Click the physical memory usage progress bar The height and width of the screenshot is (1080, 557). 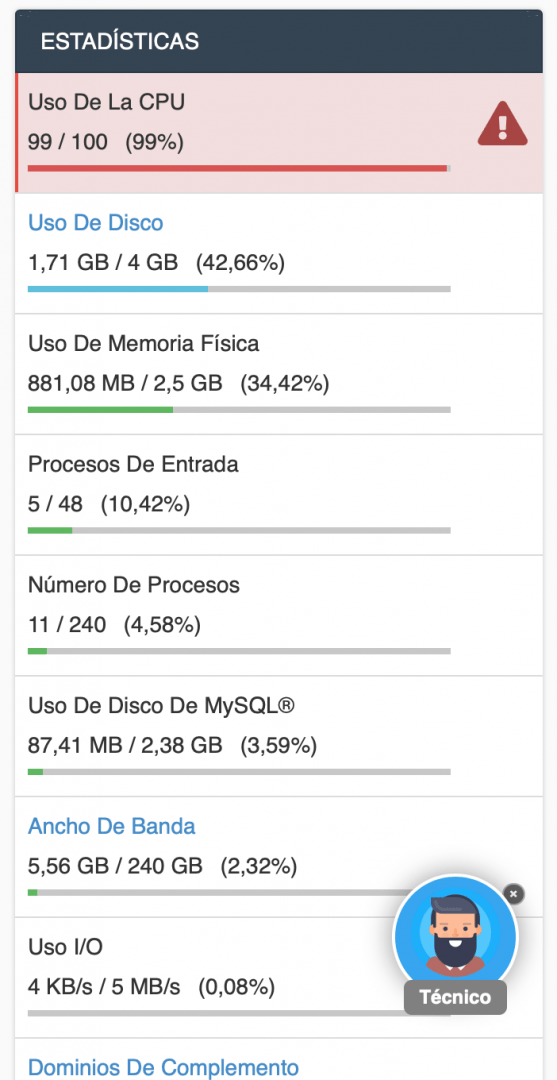(x=239, y=410)
